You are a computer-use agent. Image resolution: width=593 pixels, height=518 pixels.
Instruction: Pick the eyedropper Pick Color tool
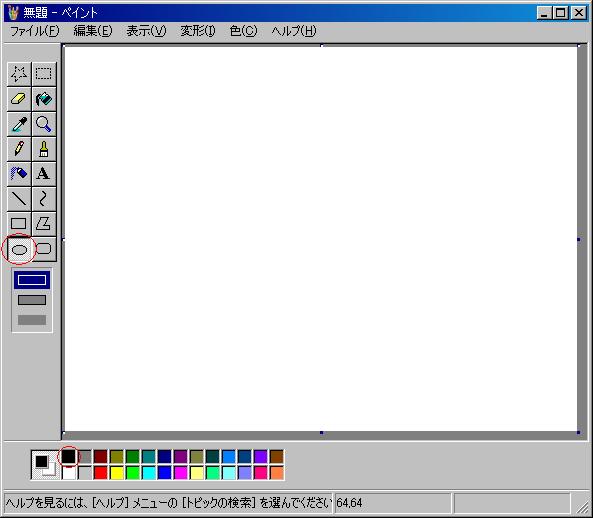tap(19, 124)
